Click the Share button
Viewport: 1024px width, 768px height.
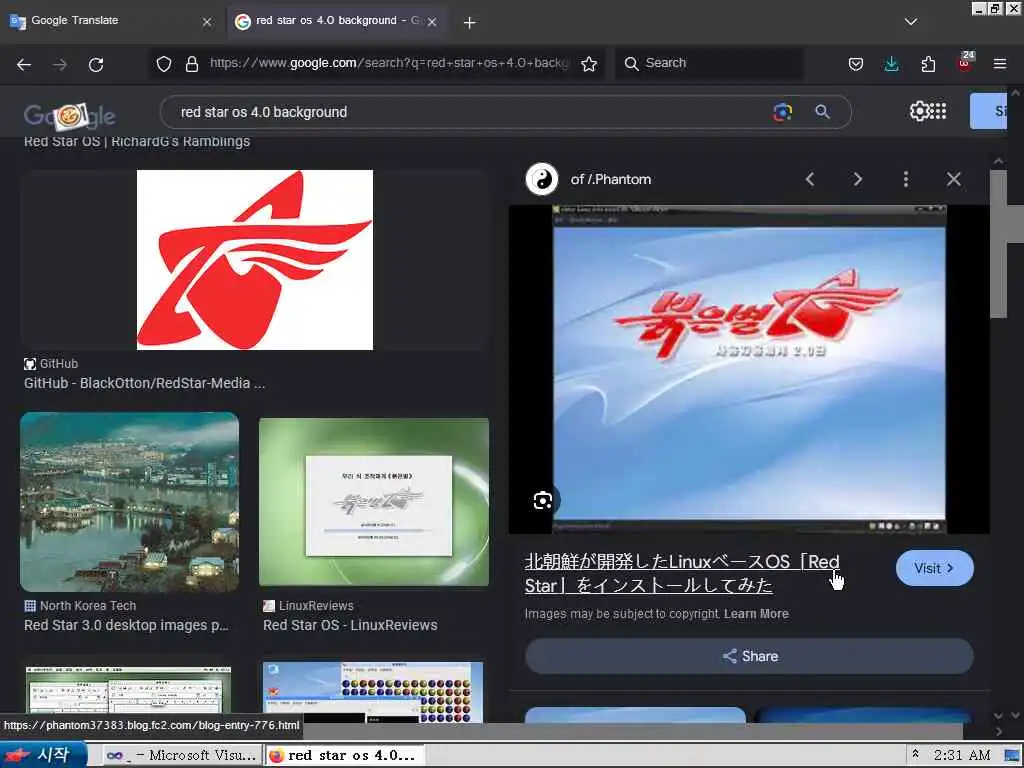(749, 656)
